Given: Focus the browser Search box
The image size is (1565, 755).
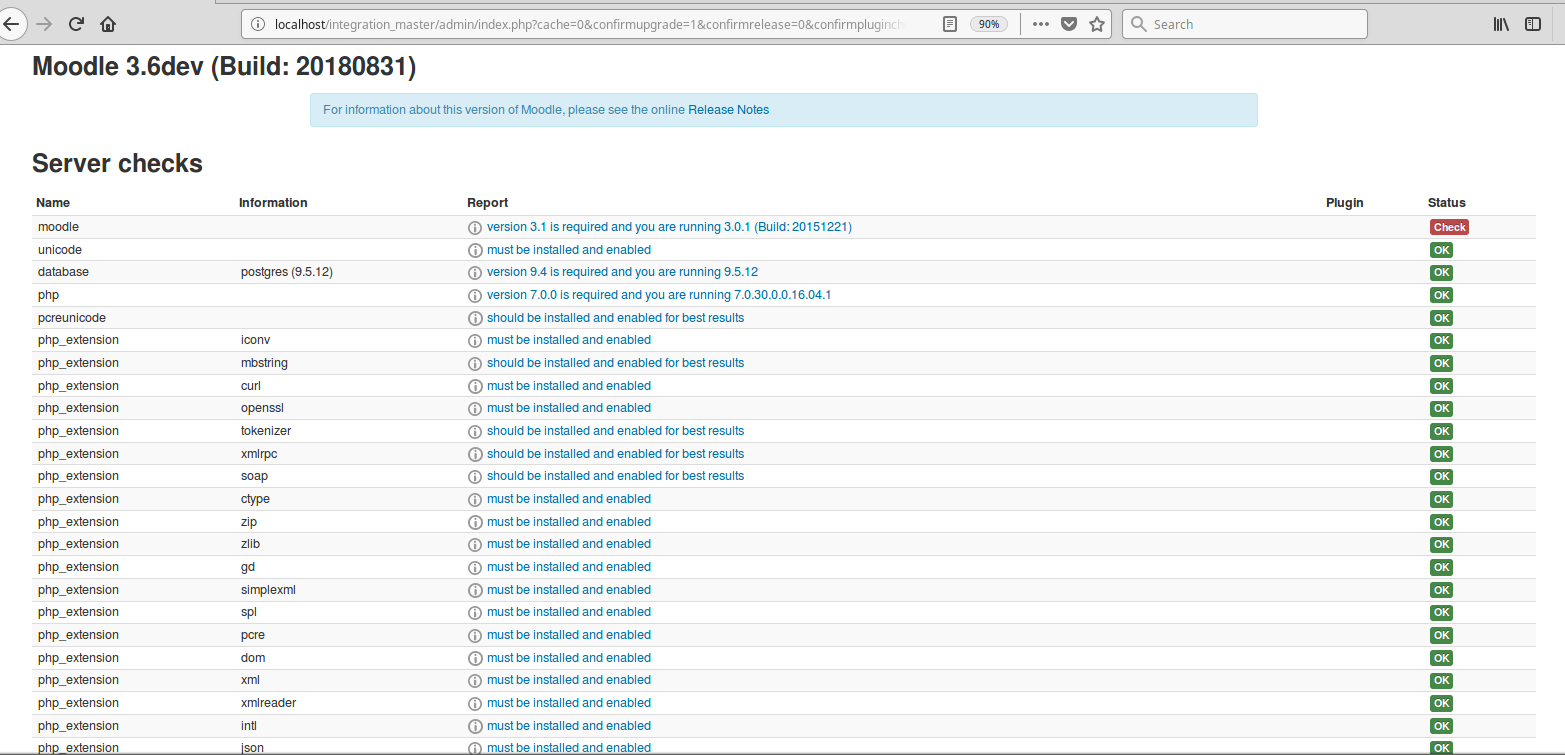Looking at the screenshot, I should (1244, 24).
